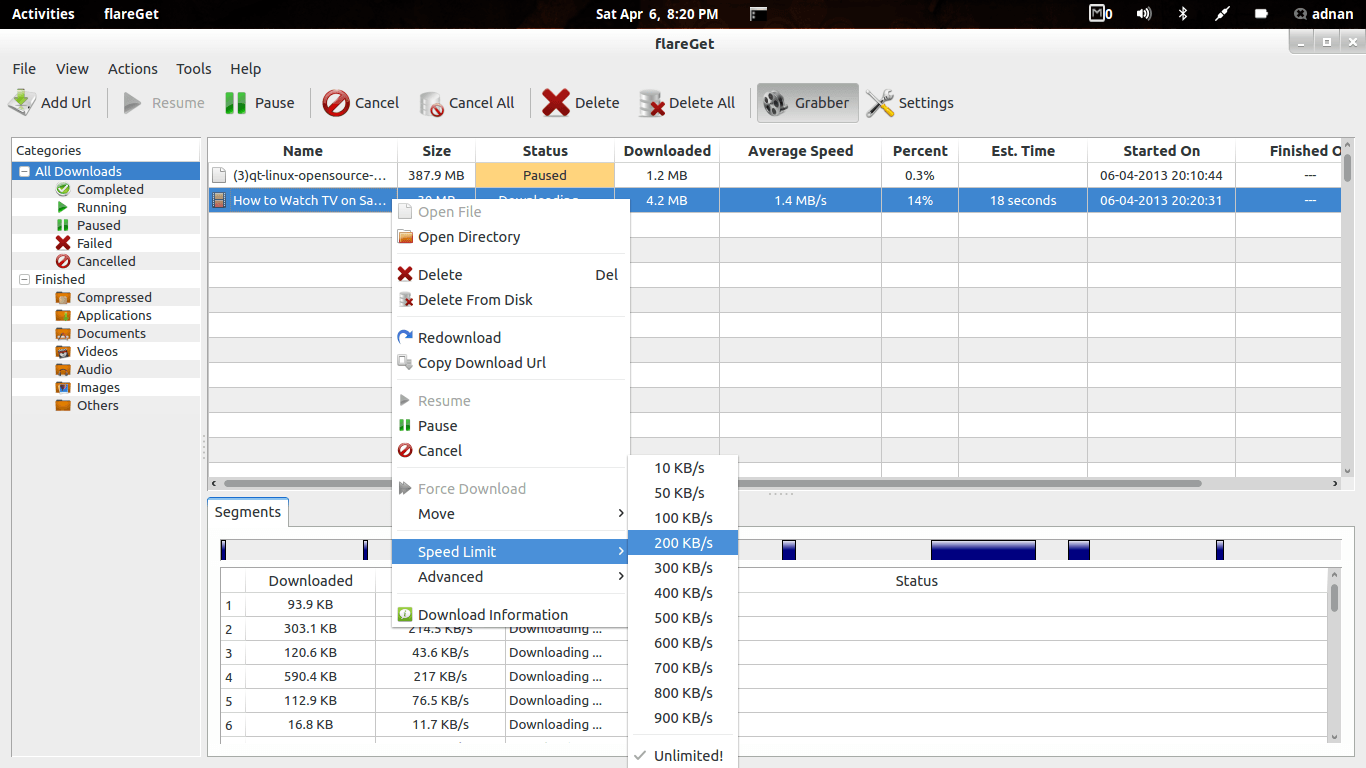Open the Tools menu
This screenshot has width=1366, height=768.
coord(194,69)
